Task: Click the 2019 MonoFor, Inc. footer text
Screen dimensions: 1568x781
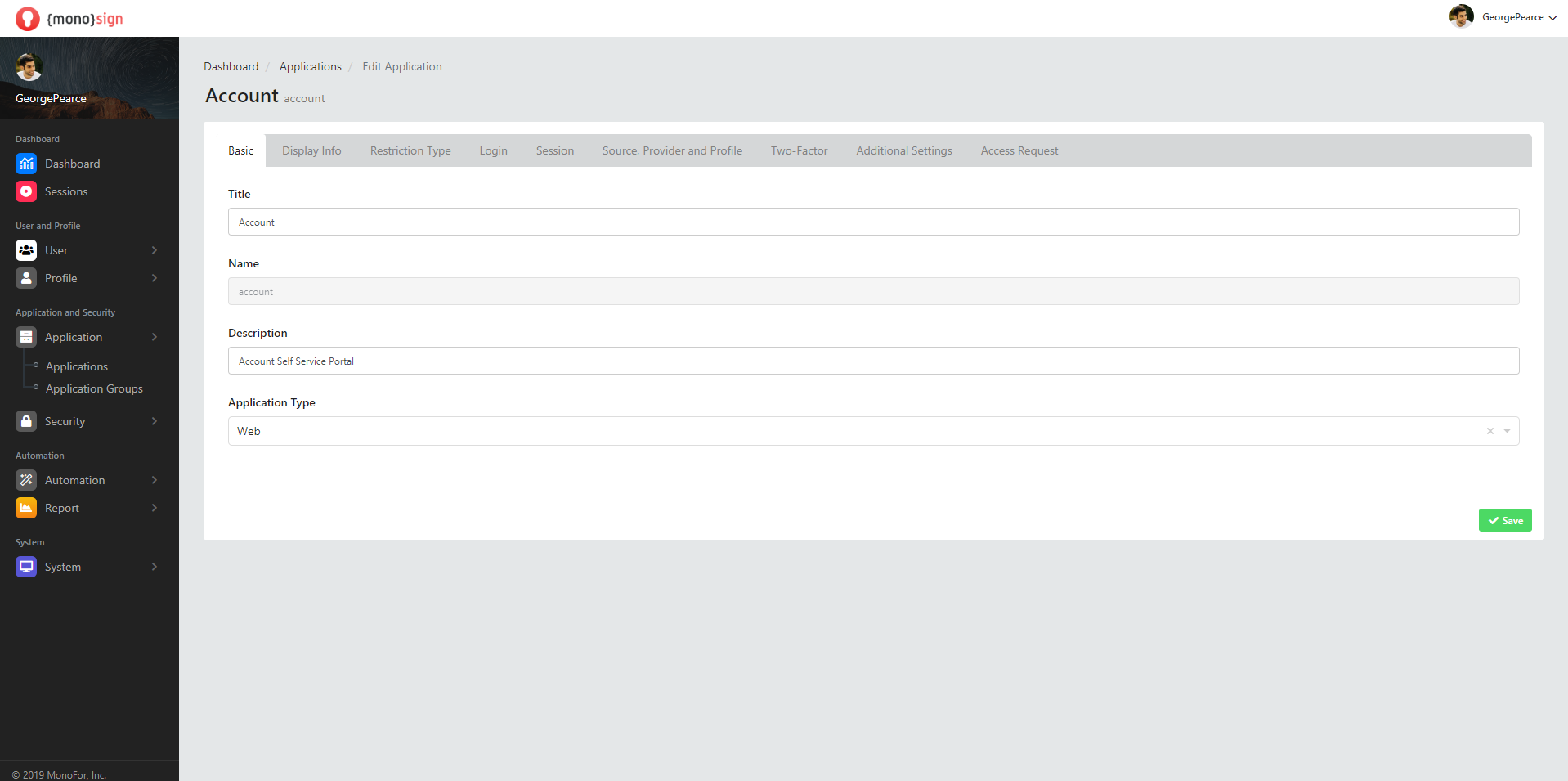Action: [59, 774]
